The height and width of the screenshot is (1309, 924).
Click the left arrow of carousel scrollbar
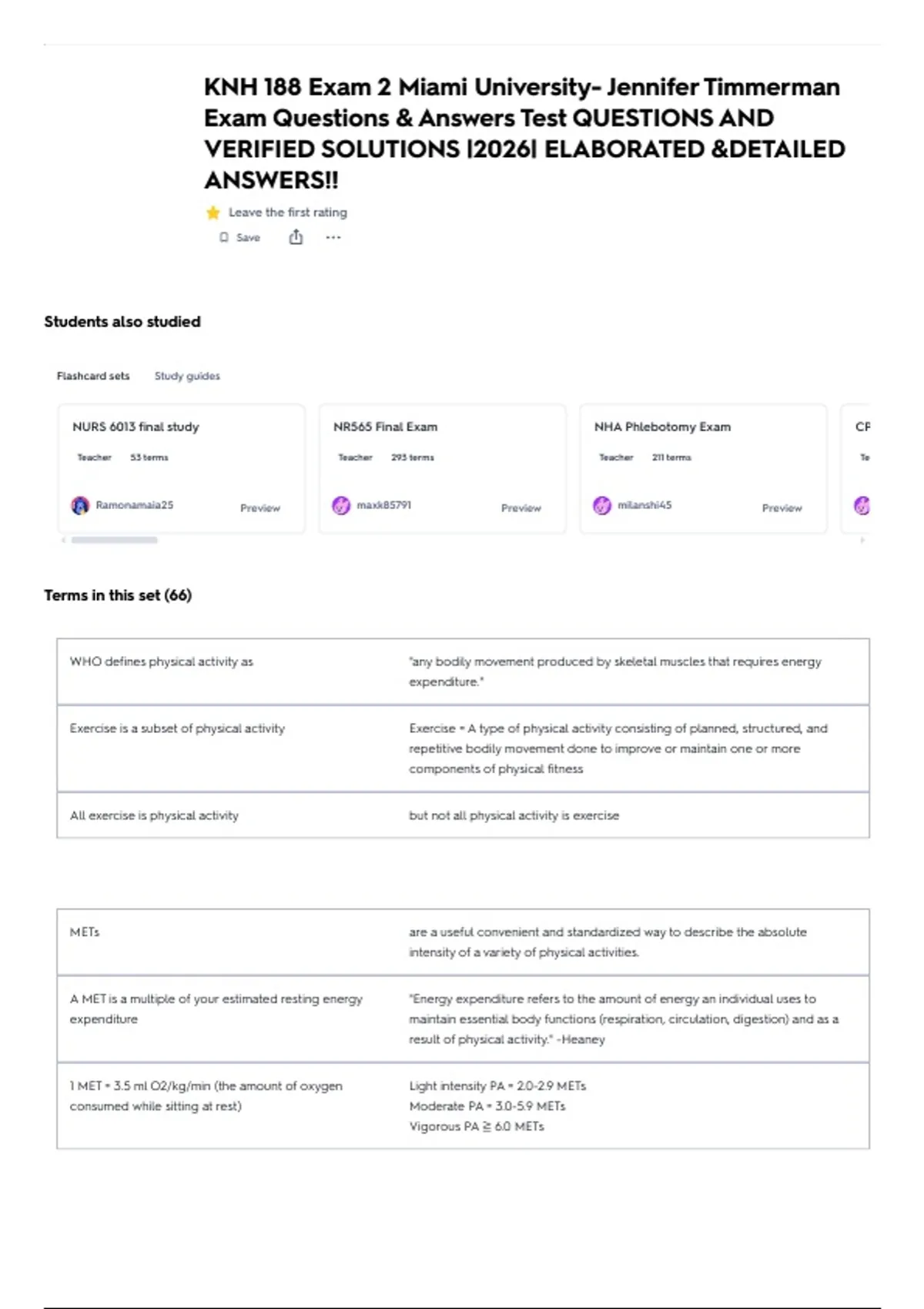63,541
